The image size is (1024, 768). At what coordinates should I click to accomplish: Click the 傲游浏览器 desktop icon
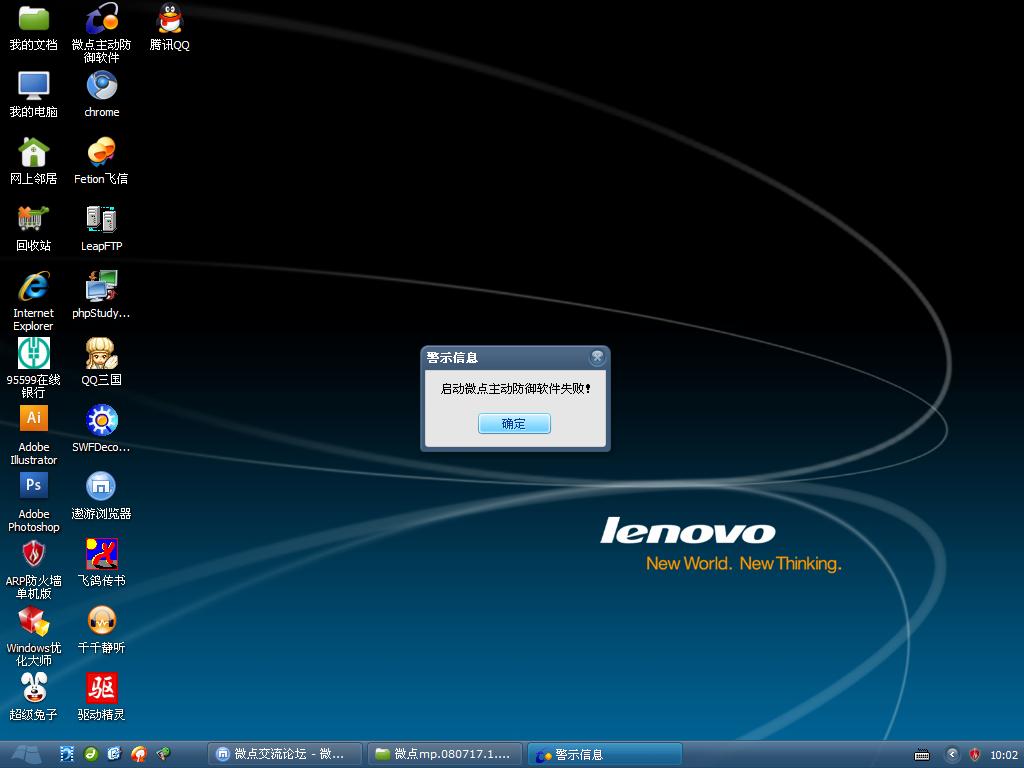(x=101, y=487)
